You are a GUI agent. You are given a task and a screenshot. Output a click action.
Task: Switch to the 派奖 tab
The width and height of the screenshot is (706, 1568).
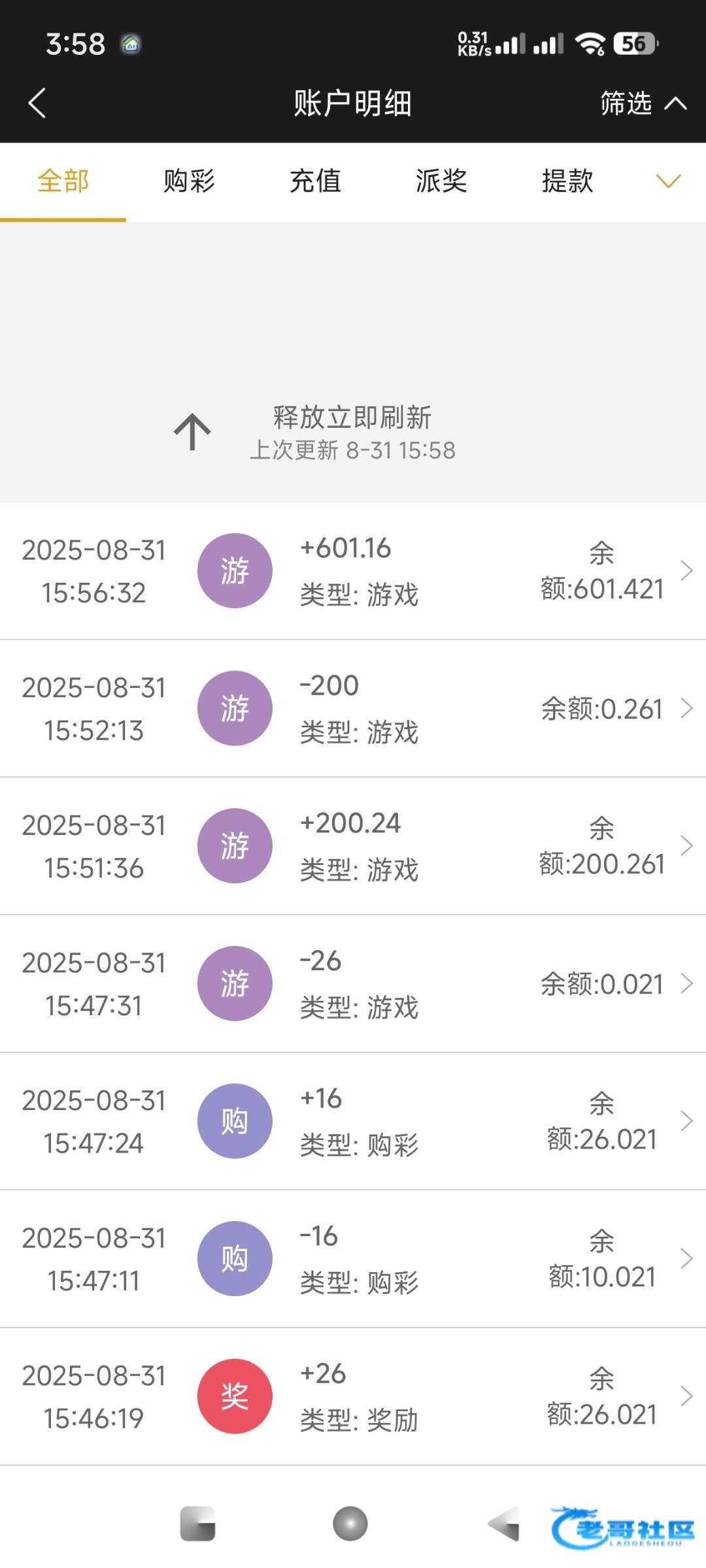click(x=441, y=181)
